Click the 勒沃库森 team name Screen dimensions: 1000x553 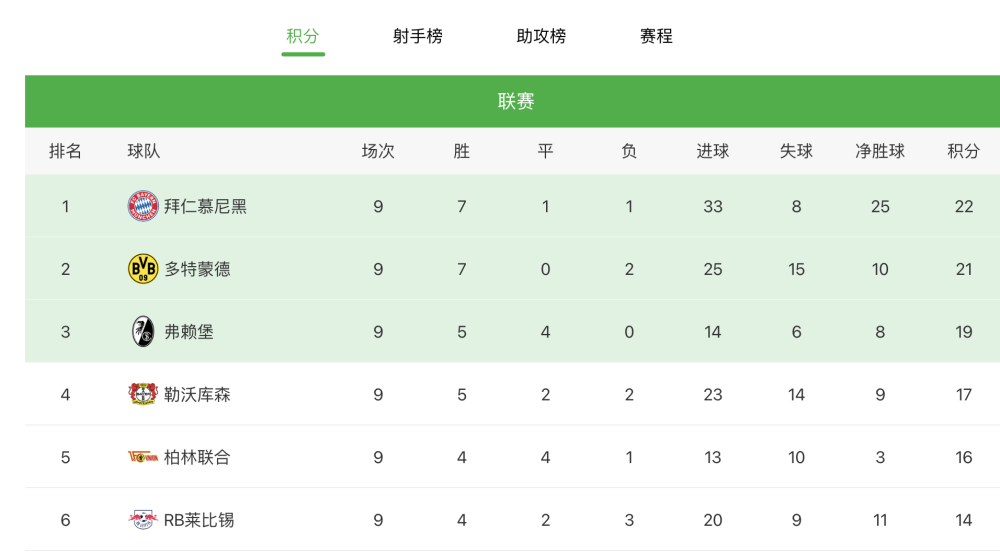pos(197,394)
